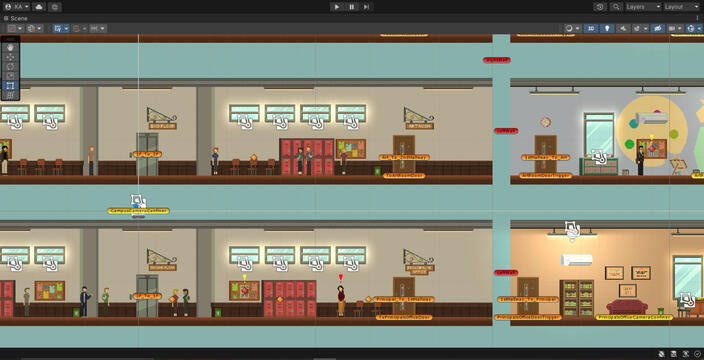The width and height of the screenshot is (704, 360).
Task: Toggle scene lighting bulb
Action: pos(607,28)
